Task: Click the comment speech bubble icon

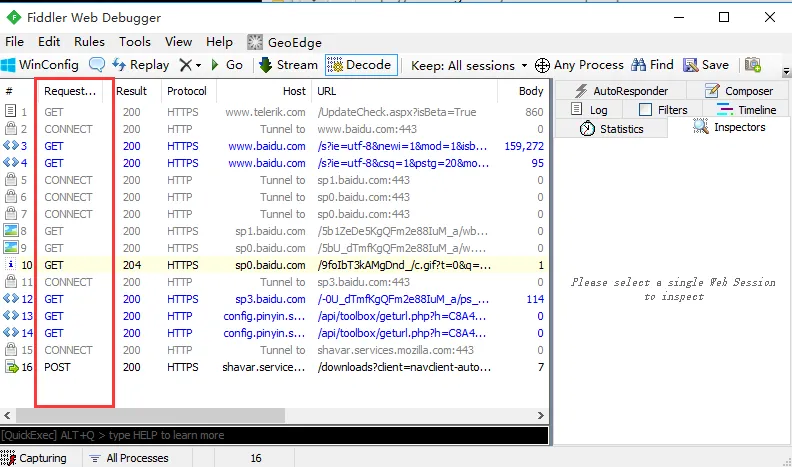Action: point(97,65)
